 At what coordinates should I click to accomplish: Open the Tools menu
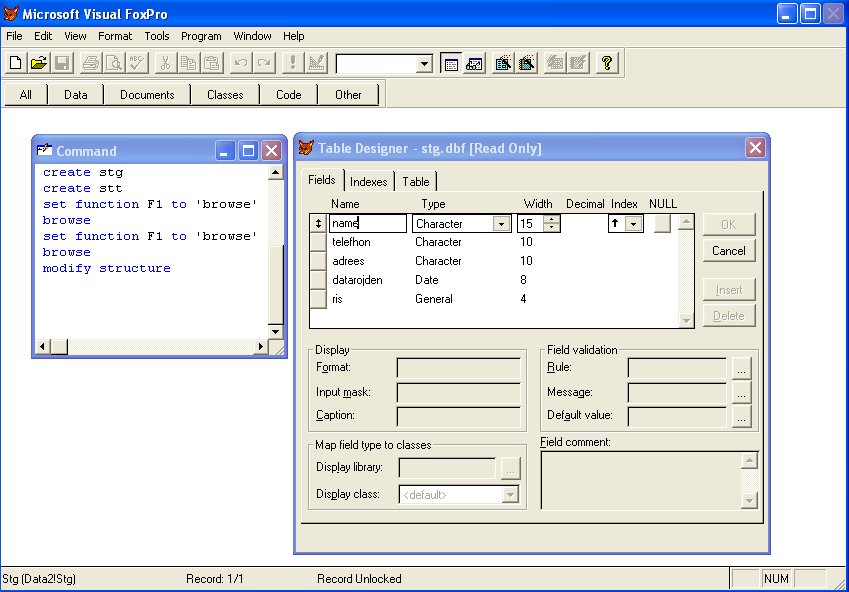tap(157, 36)
